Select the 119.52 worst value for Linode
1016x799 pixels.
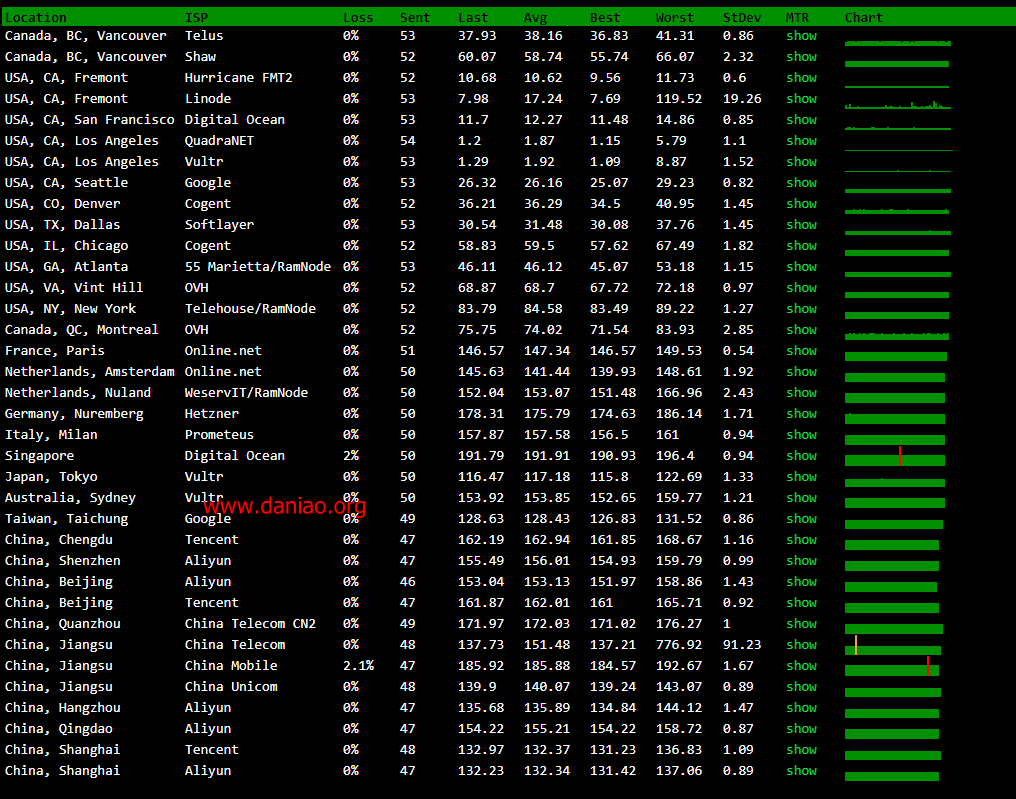(678, 98)
